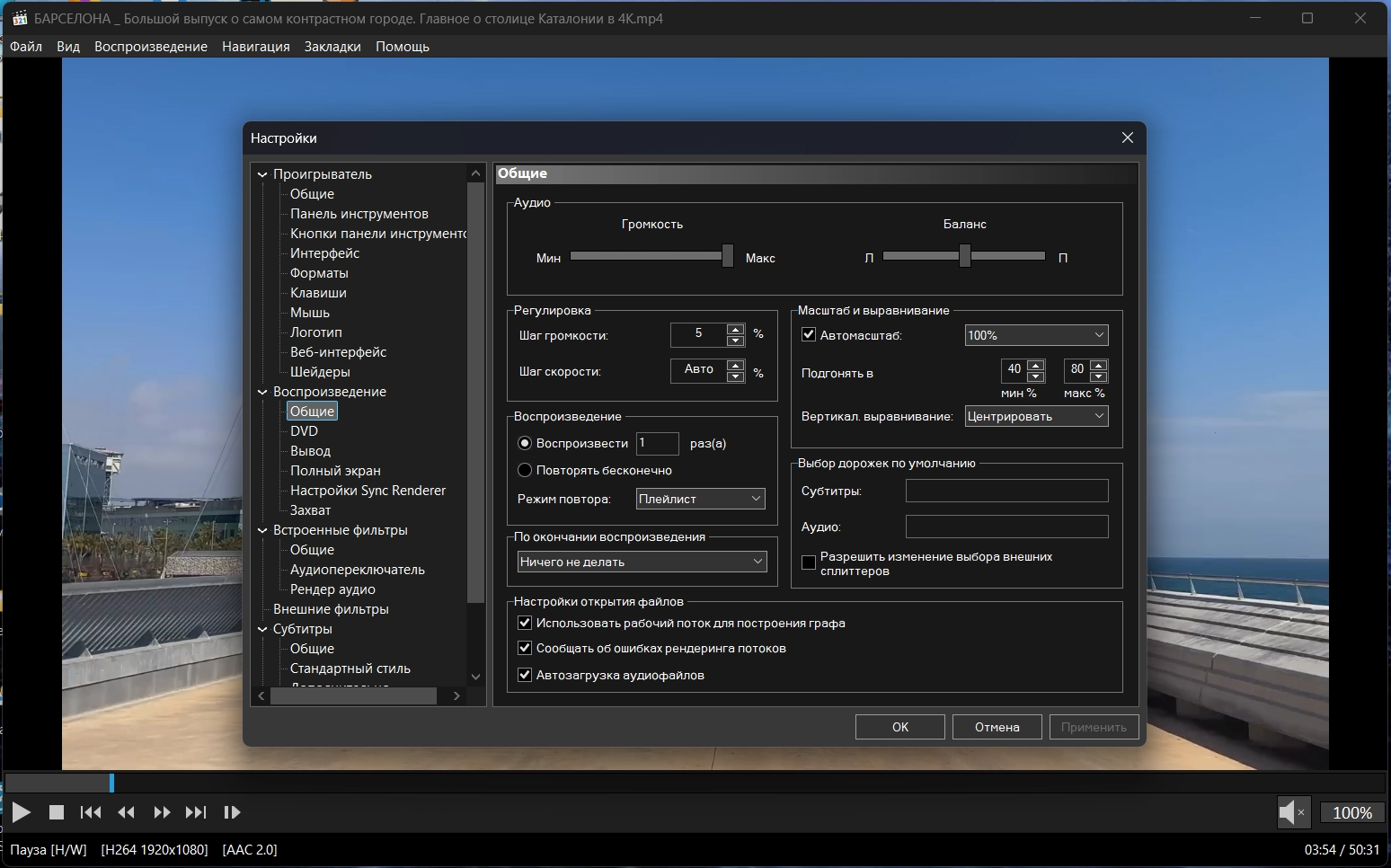
Task: Click the fast-forward (increase speed) icon
Action: [x=162, y=812]
